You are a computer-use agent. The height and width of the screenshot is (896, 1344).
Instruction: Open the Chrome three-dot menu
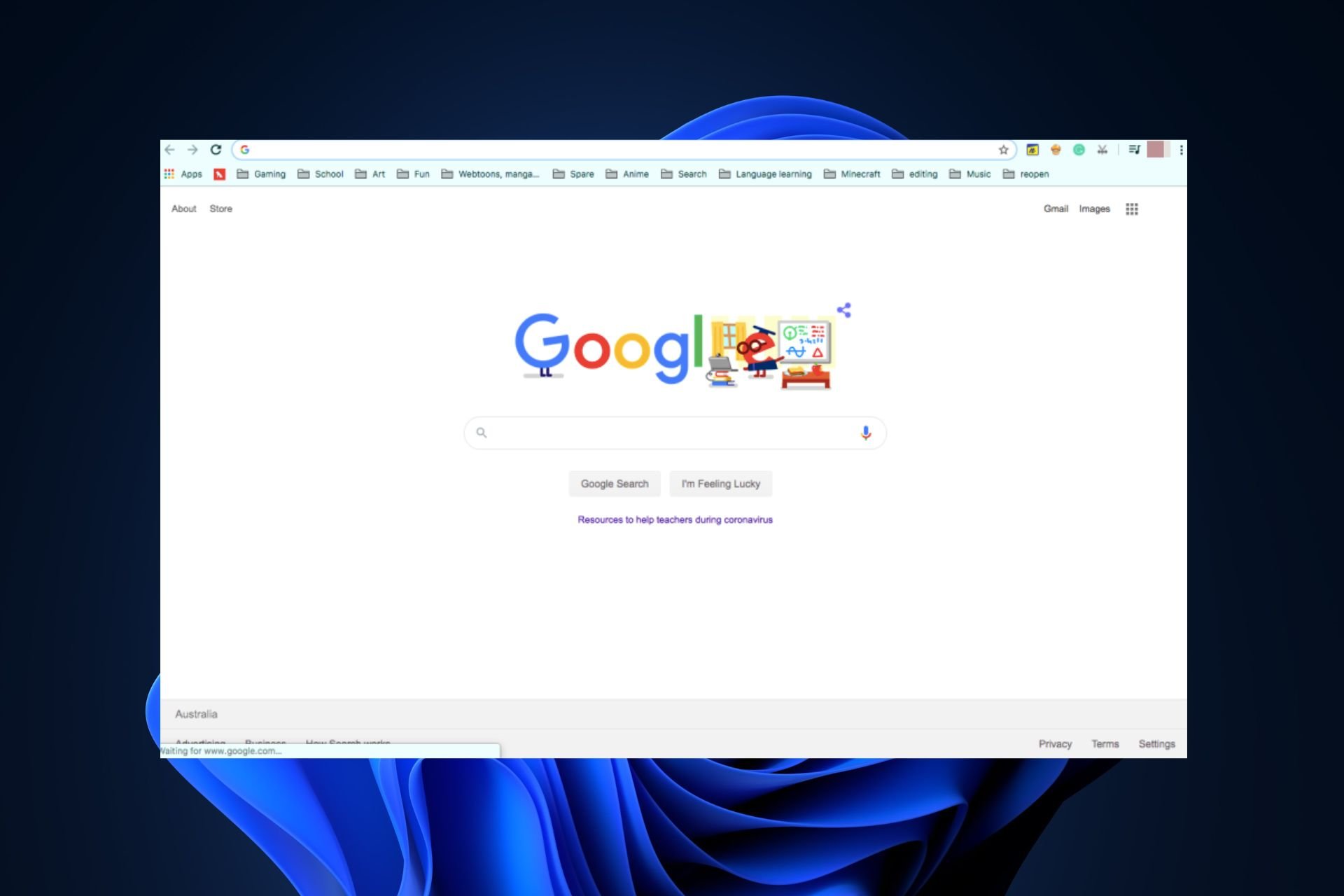coord(1181,150)
